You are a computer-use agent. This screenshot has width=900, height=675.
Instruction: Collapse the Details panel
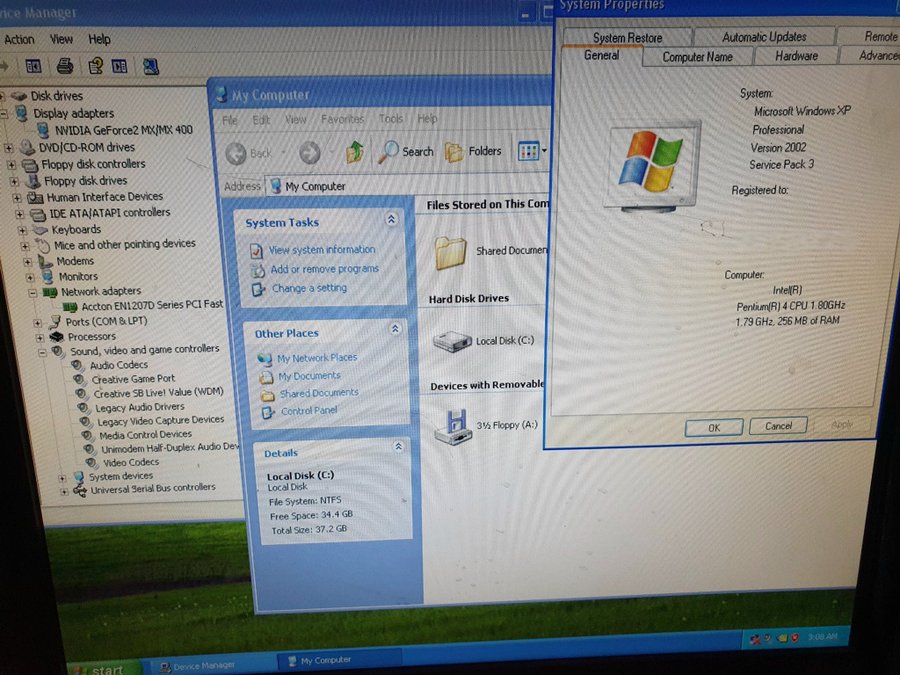[398, 447]
